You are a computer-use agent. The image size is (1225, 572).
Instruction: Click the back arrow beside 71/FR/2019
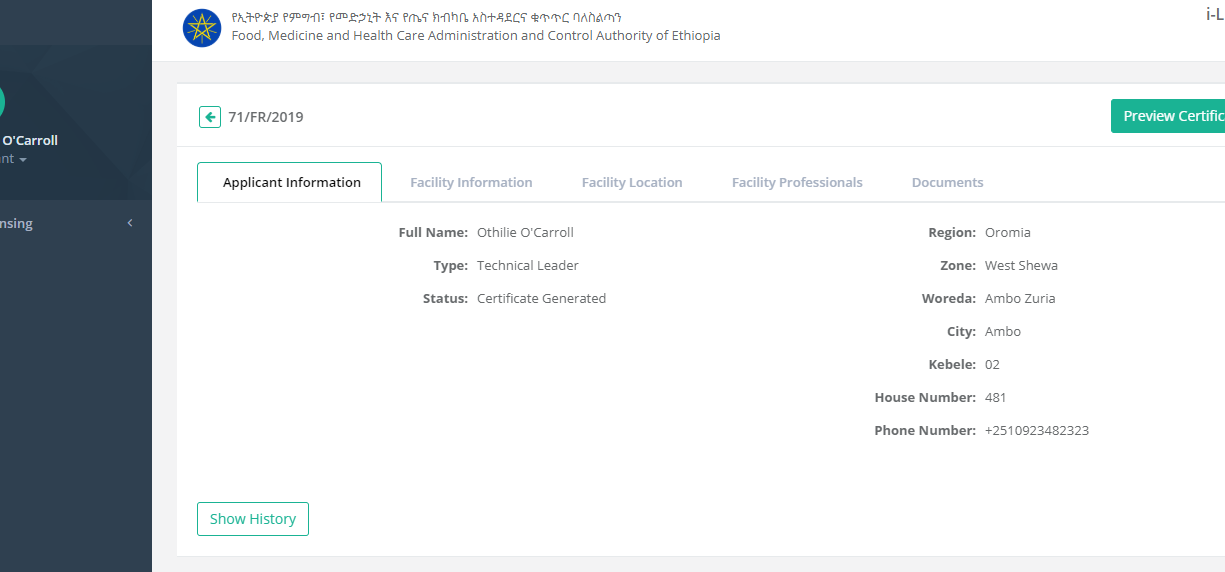point(209,117)
